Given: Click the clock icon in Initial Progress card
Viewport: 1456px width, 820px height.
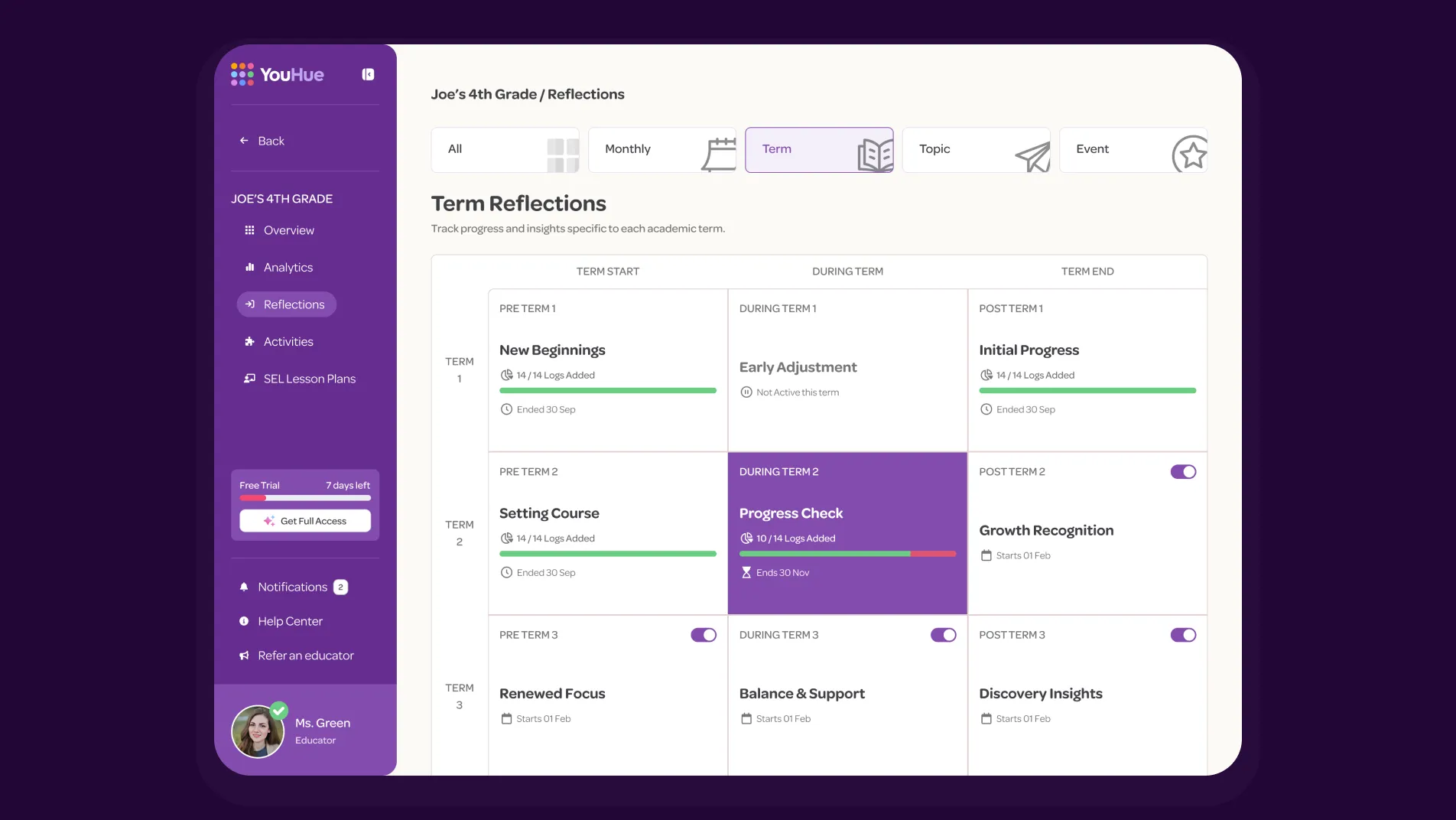Looking at the screenshot, I should [986, 409].
